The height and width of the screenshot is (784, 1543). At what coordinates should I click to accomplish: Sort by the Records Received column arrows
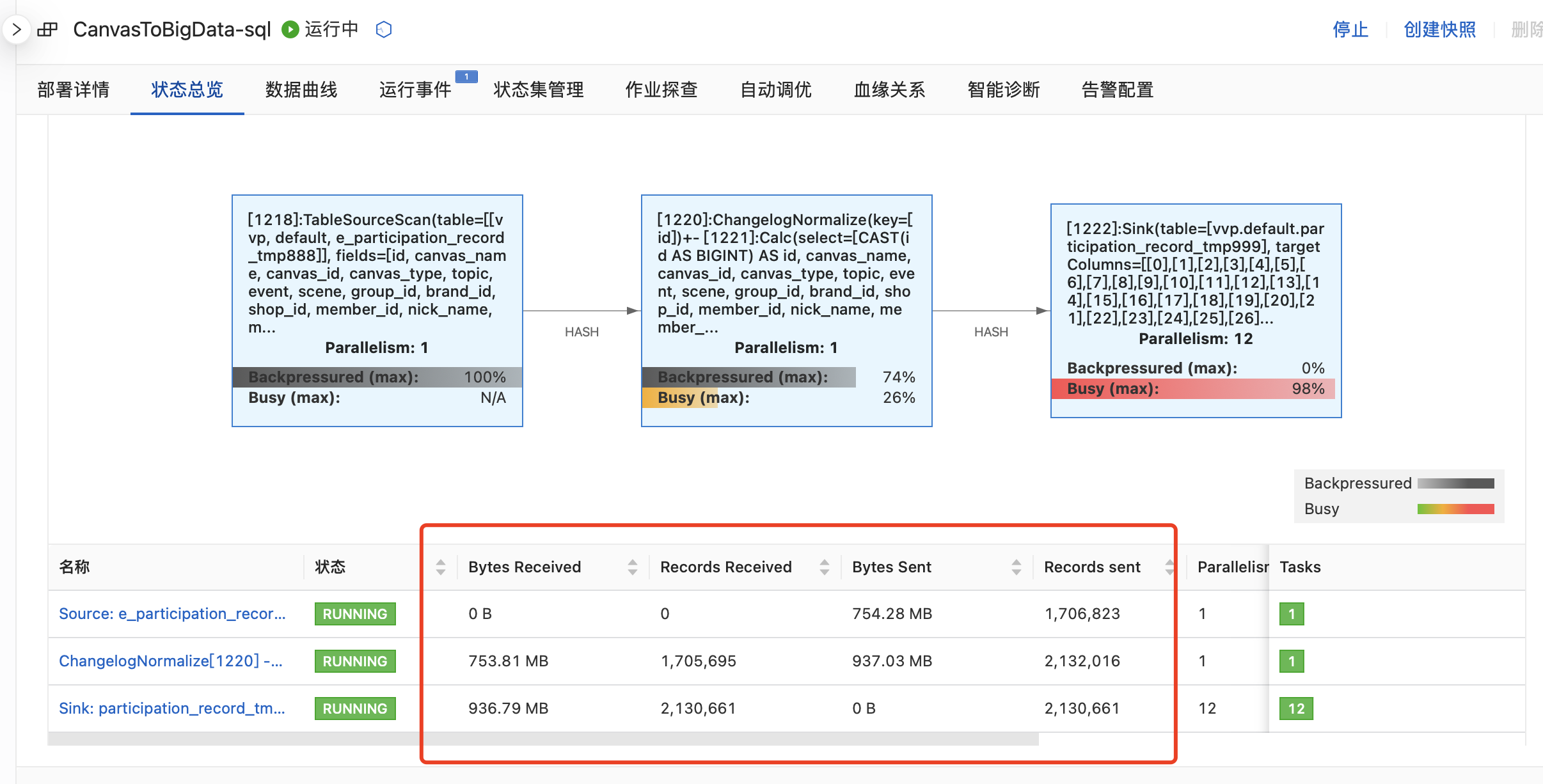824,567
